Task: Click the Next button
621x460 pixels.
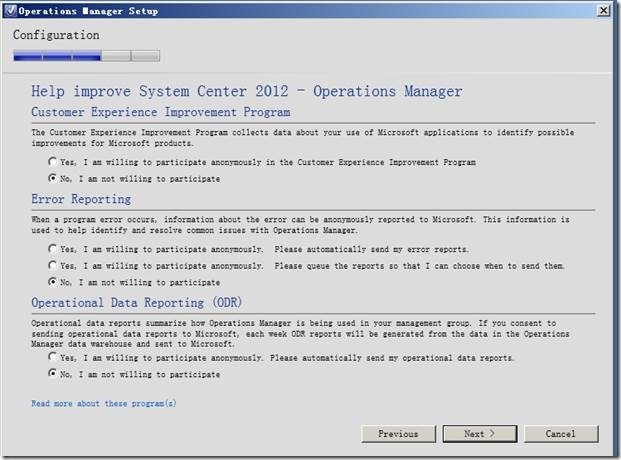Action: point(480,434)
